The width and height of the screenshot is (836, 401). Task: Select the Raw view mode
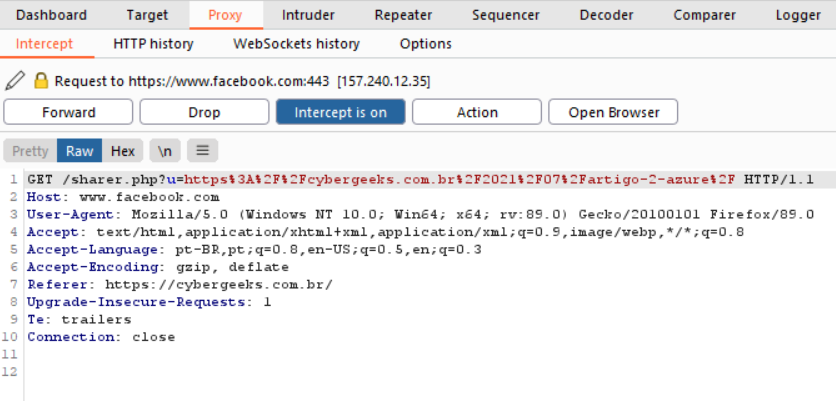click(x=79, y=151)
